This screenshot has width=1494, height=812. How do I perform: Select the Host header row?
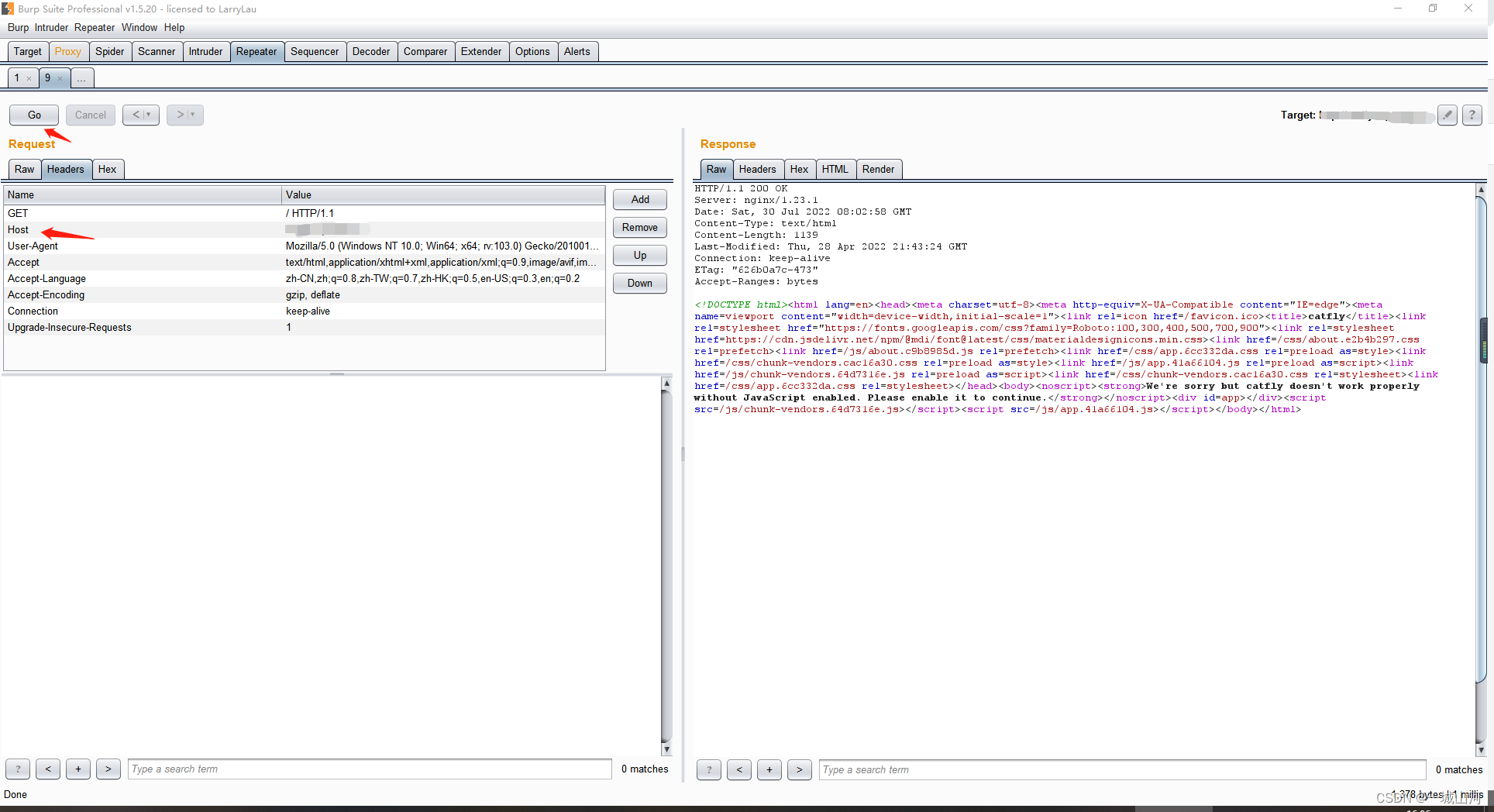[305, 229]
